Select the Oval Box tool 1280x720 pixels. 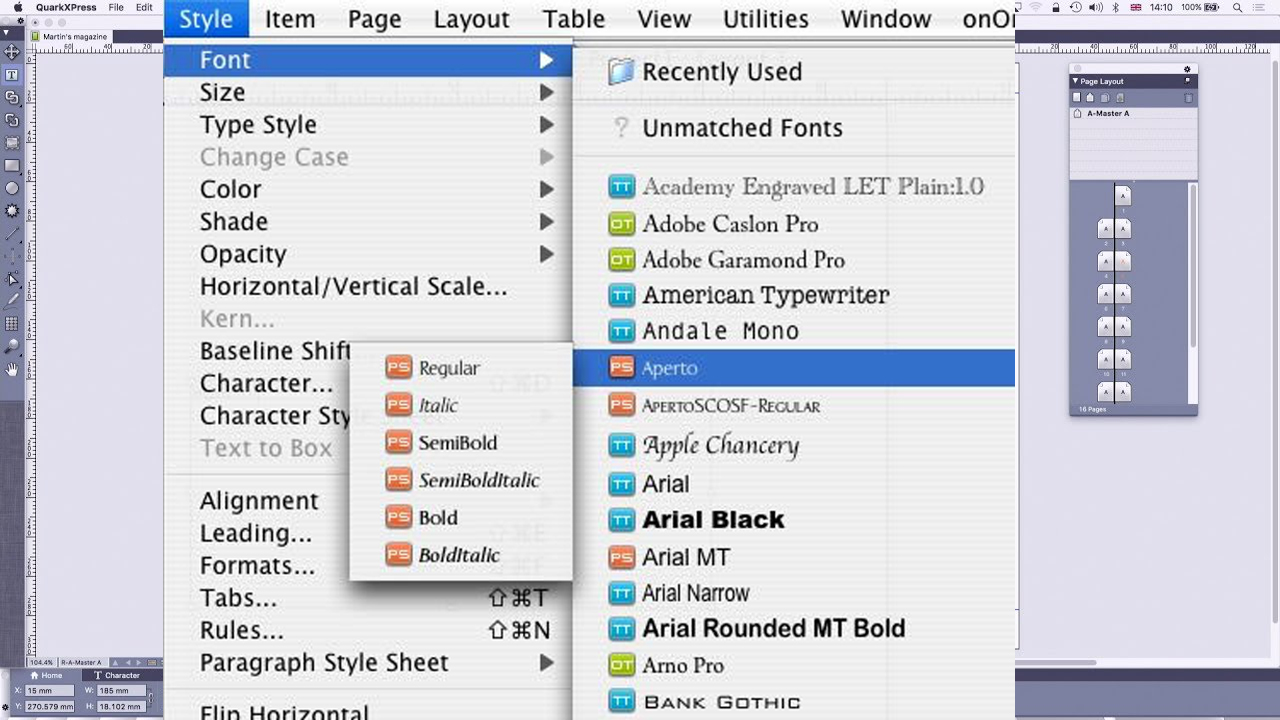point(12,188)
